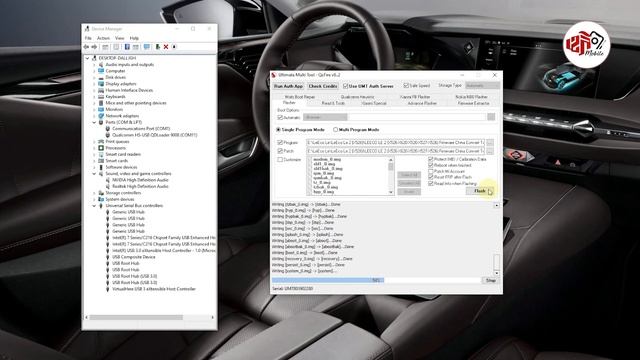
Task: Click Display adapters category icon
Action: [101, 84]
